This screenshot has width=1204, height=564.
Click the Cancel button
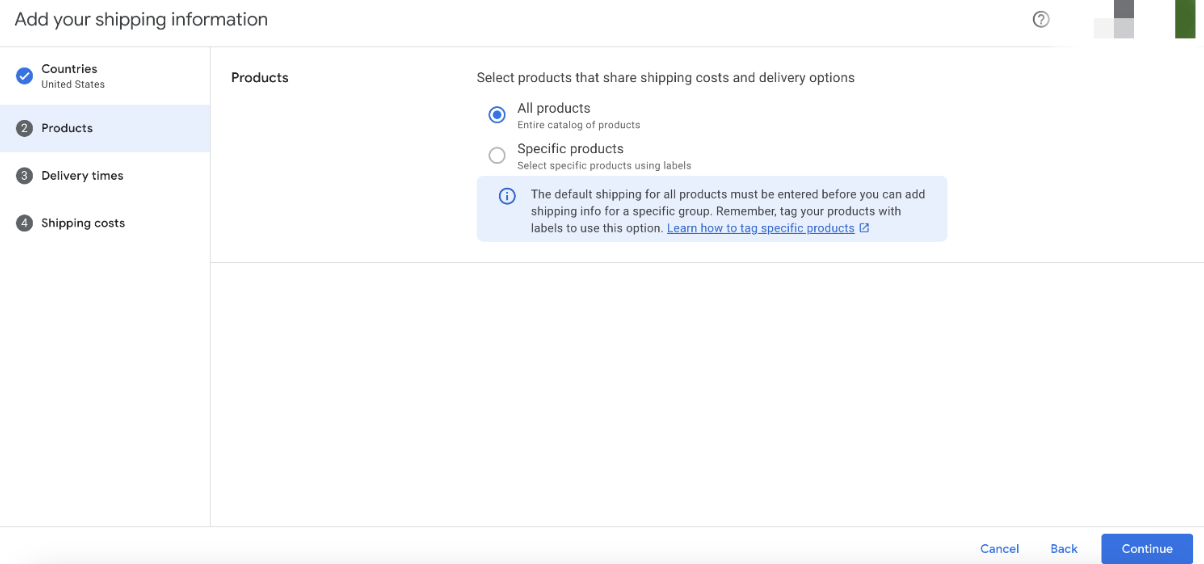point(999,549)
